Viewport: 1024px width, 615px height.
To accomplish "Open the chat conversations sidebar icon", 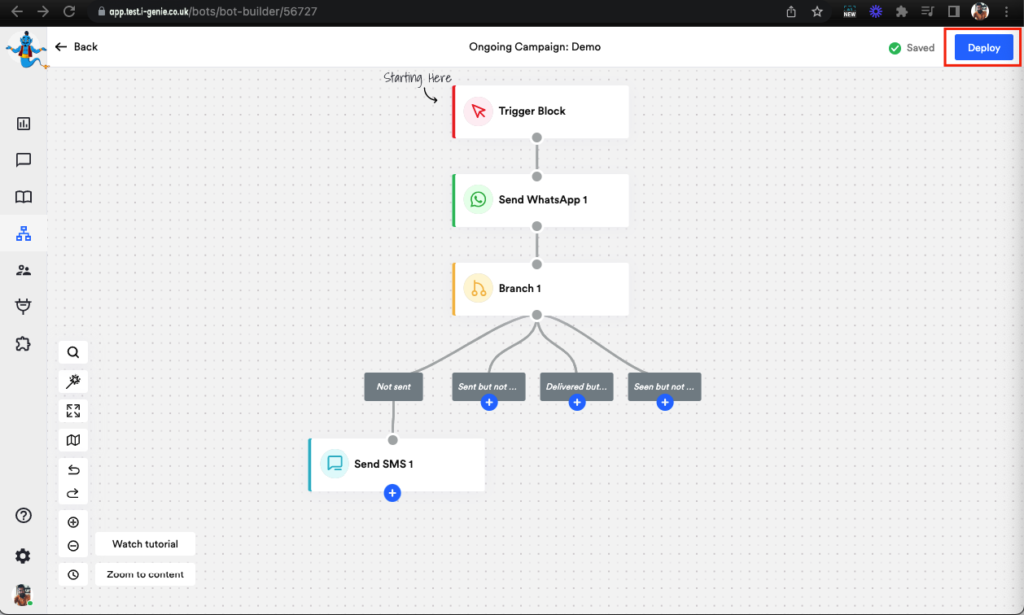I will pyautogui.click(x=24, y=160).
